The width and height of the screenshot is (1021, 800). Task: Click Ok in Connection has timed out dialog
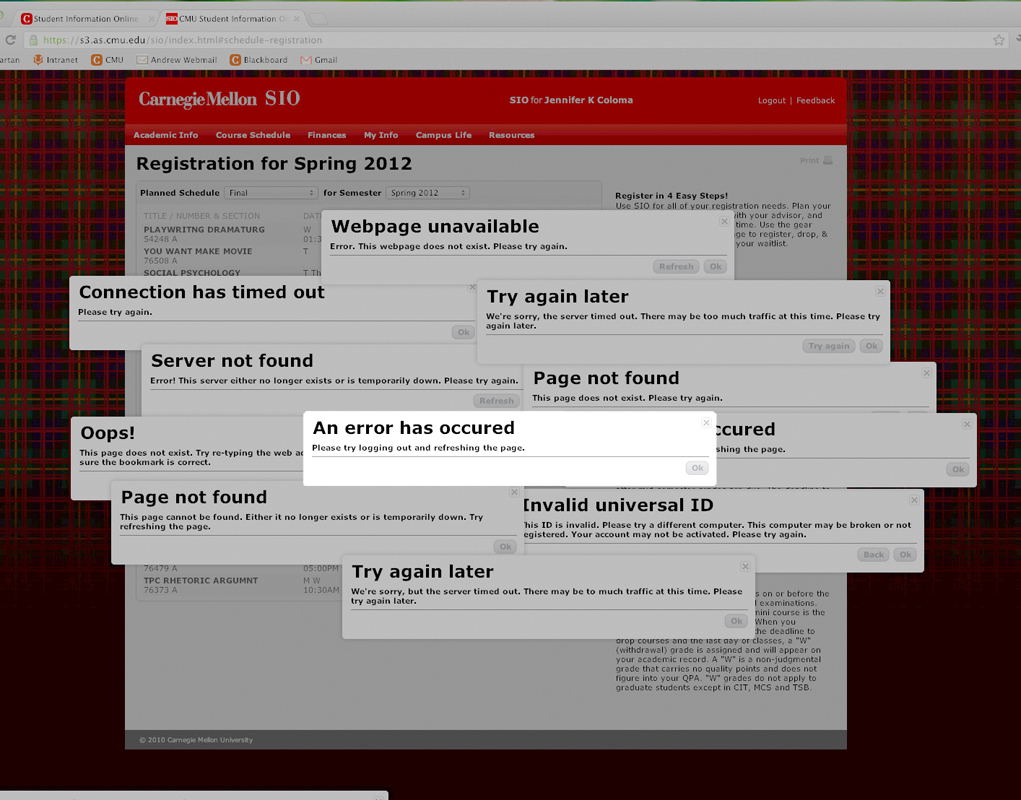click(x=463, y=332)
